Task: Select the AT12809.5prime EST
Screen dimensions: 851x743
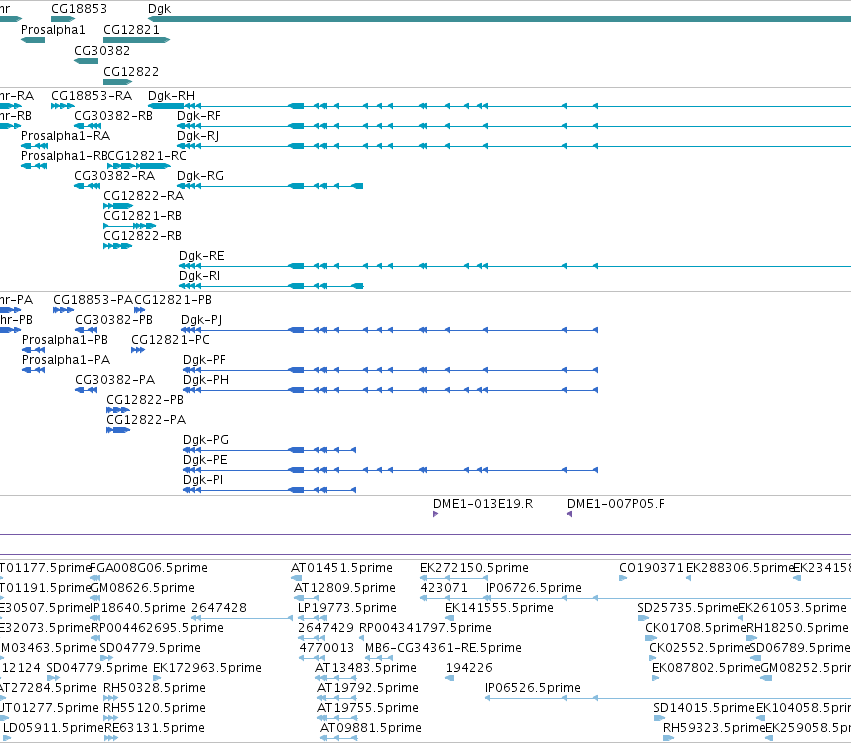Action: pos(345,588)
